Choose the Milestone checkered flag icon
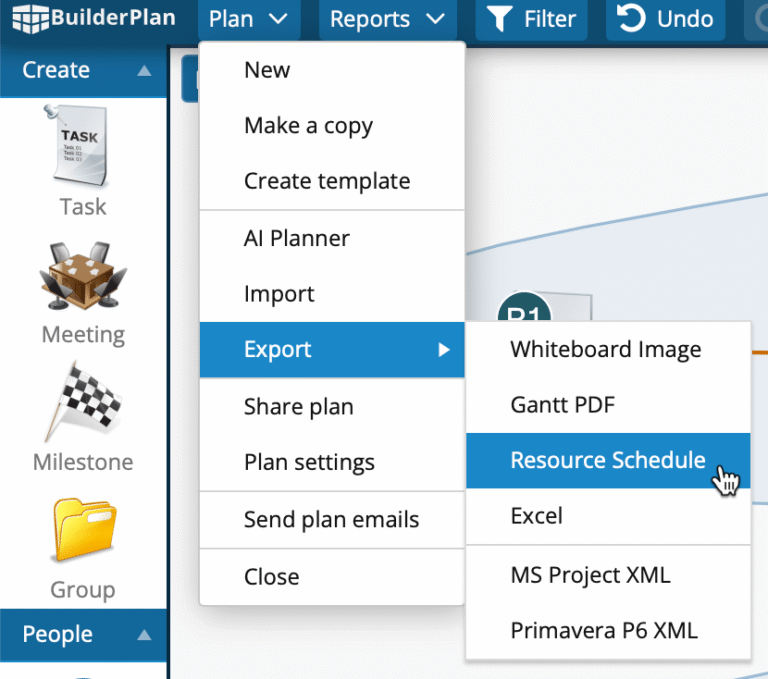Image resolution: width=768 pixels, height=679 pixels. [x=82, y=405]
